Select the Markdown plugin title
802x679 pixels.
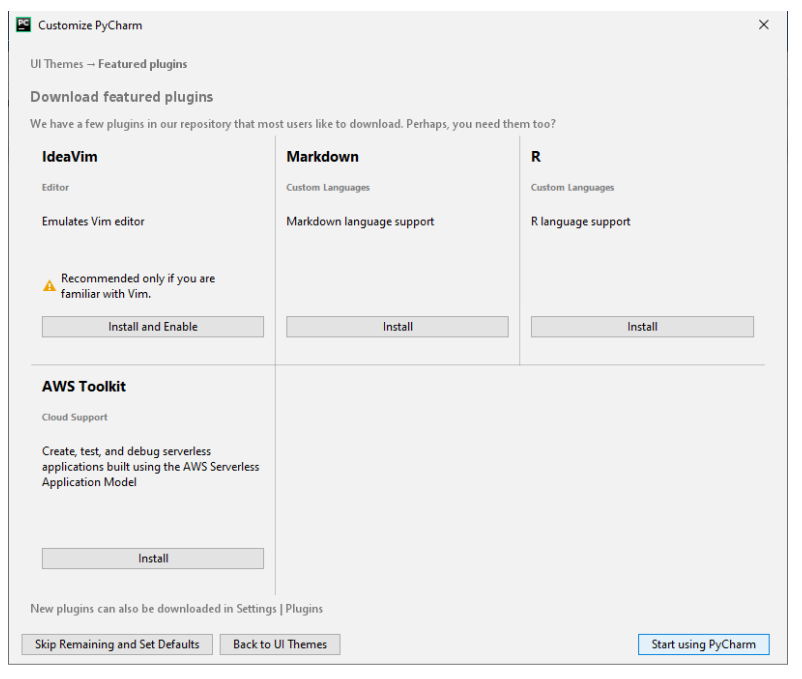(x=322, y=156)
